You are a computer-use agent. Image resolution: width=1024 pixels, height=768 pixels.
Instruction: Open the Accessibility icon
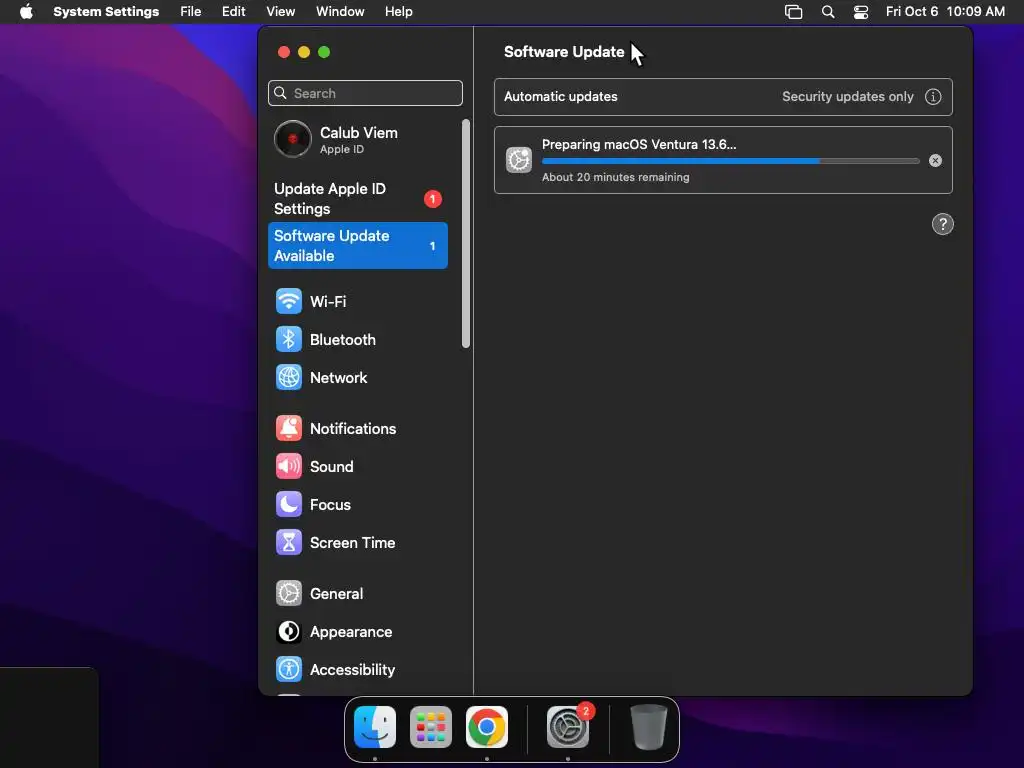coord(289,669)
